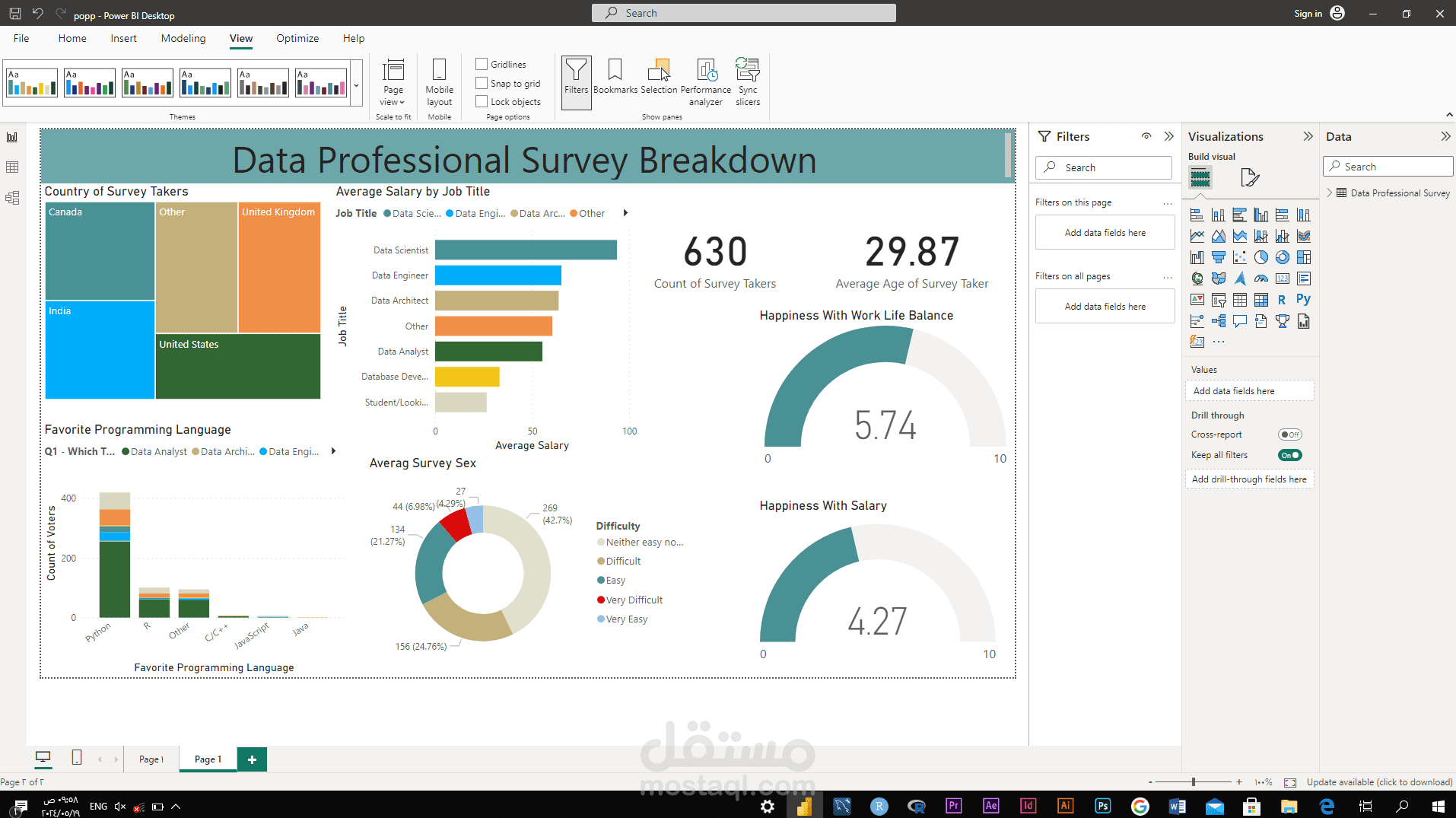
Task: Click the zoom slider handle
Action: coord(1194,782)
